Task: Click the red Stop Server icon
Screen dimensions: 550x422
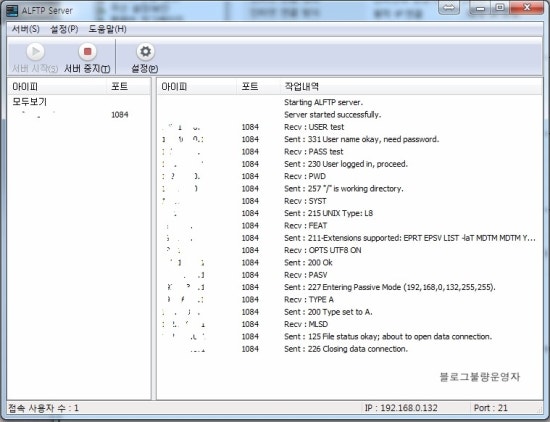Action: (x=87, y=52)
